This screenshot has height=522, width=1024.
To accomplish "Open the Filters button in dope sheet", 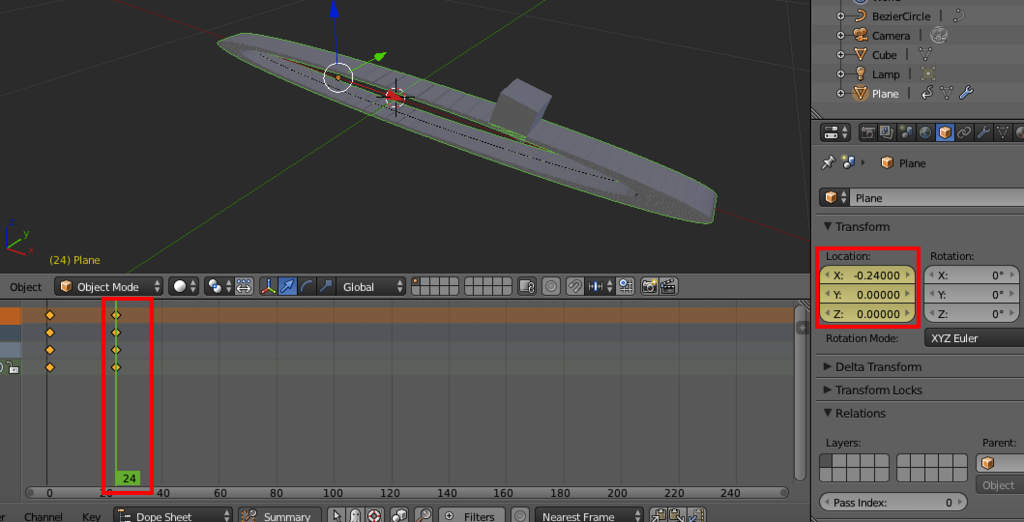I will click(x=471, y=517).
